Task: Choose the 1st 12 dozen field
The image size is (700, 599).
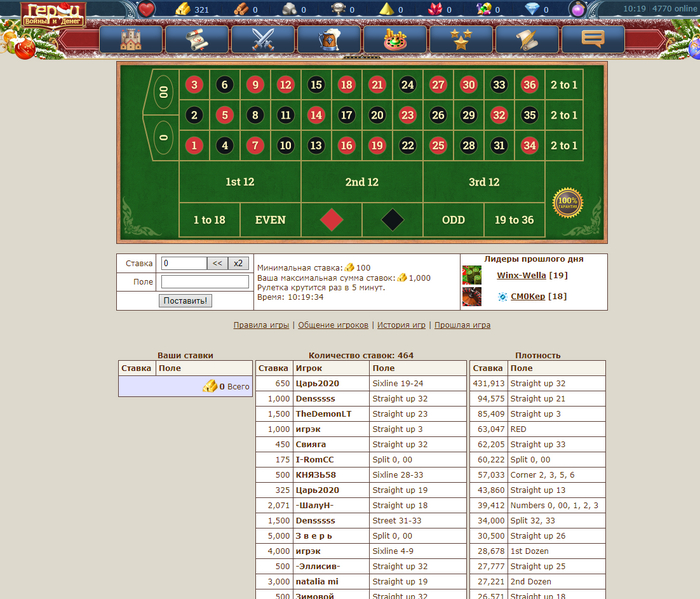Action: coord(240,182)
